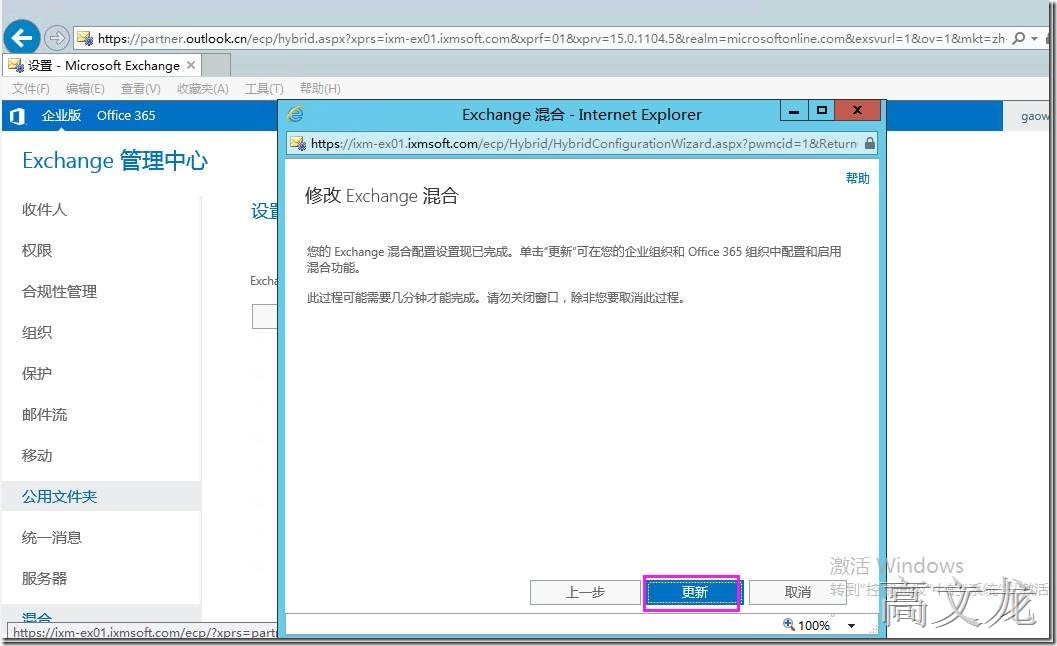This screenshot has height=646, width=1057.
Task: Maximize the Exchange 混合 popup window
Action: 821,111
